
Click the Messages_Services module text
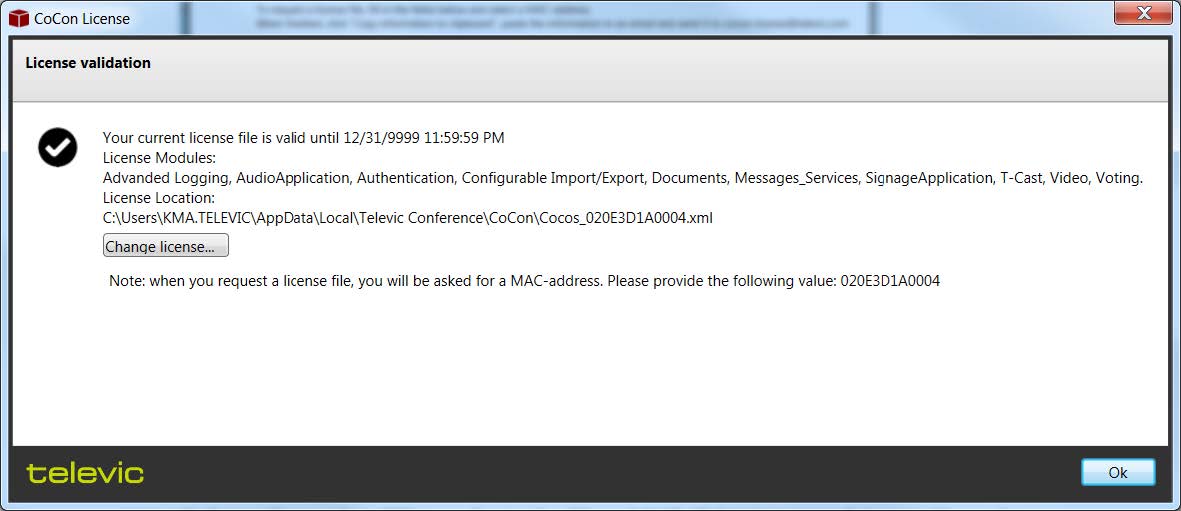796,178
